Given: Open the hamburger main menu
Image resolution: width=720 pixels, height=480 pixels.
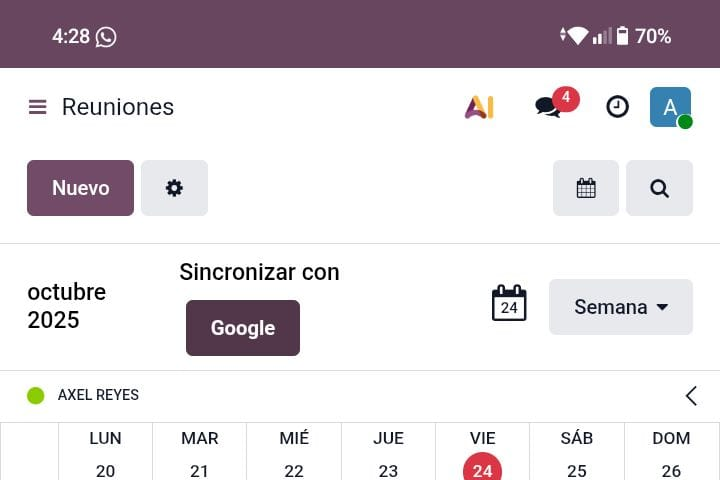Looking at the screenshot, I should click(38, 107).
